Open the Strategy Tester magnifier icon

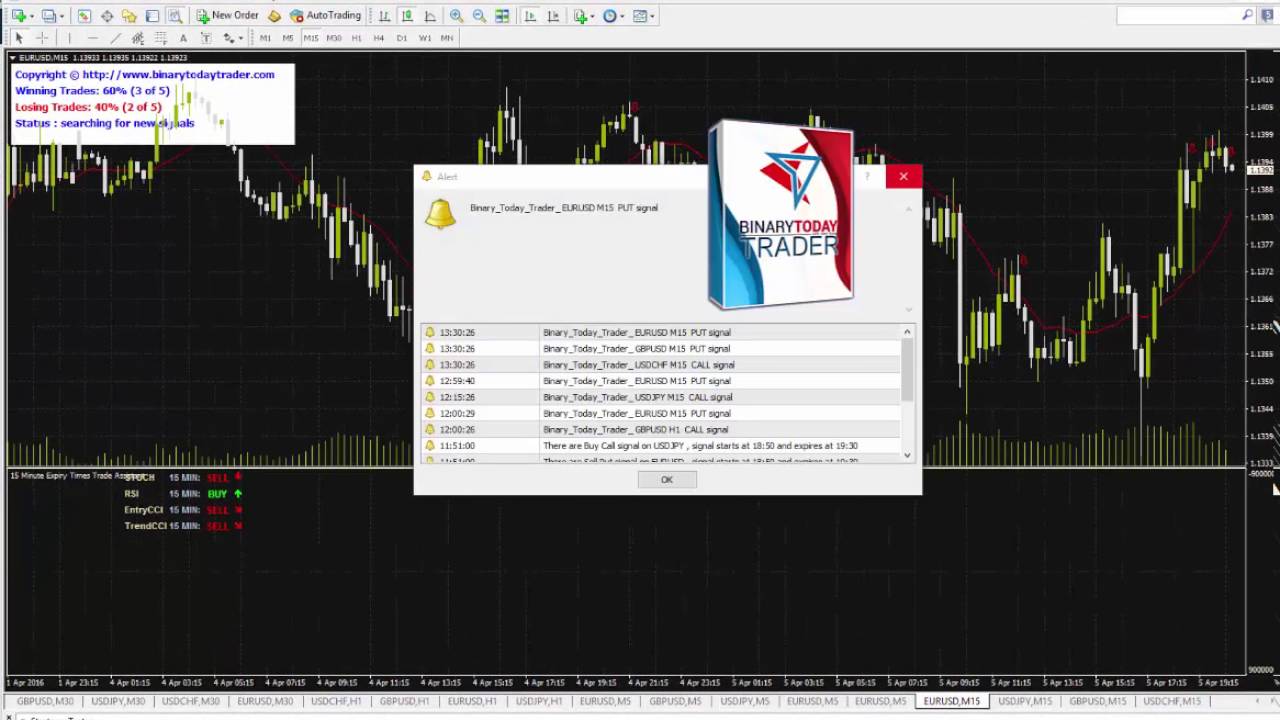point(175,16)
